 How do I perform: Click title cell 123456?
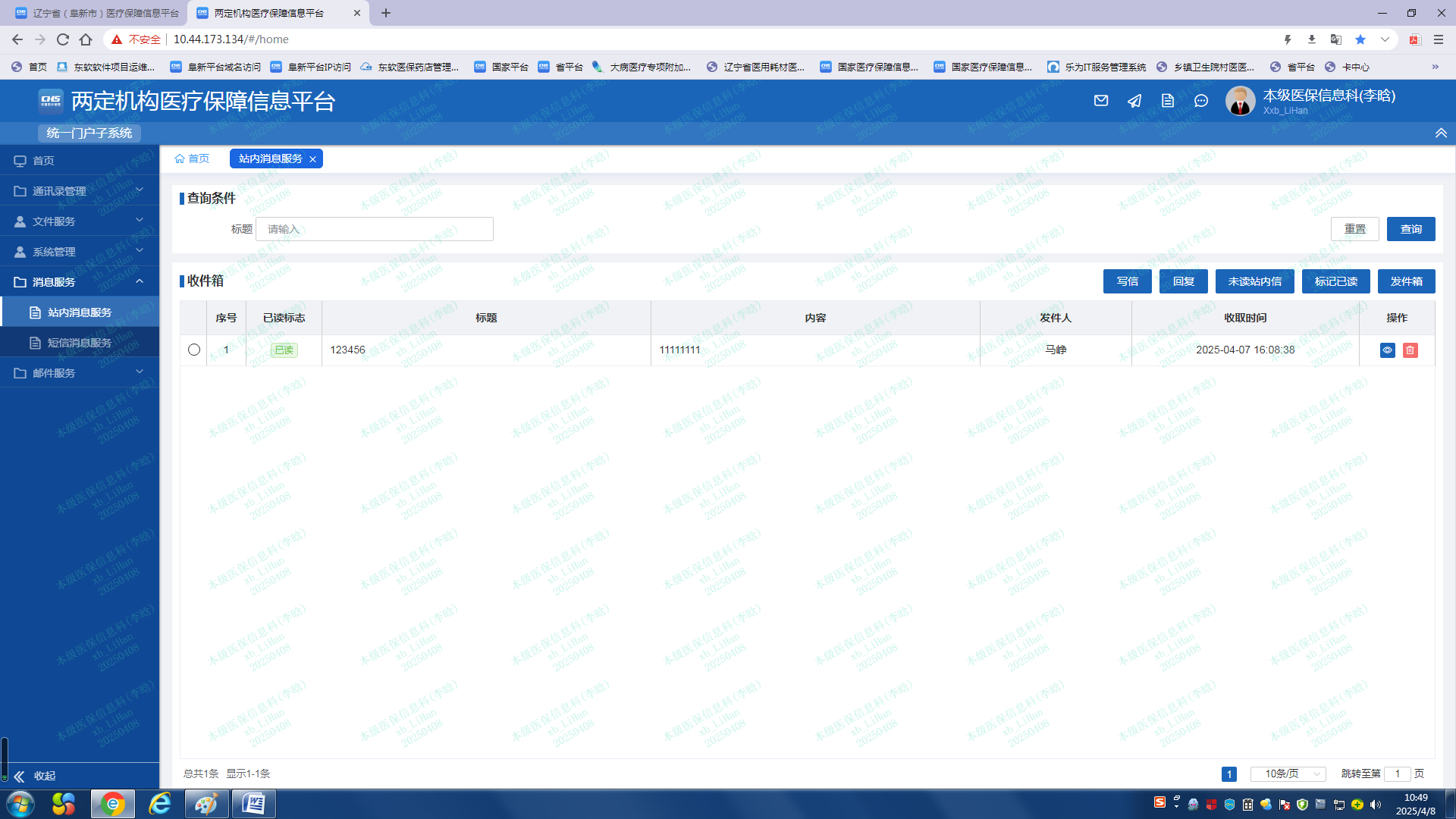click(347, 350)
